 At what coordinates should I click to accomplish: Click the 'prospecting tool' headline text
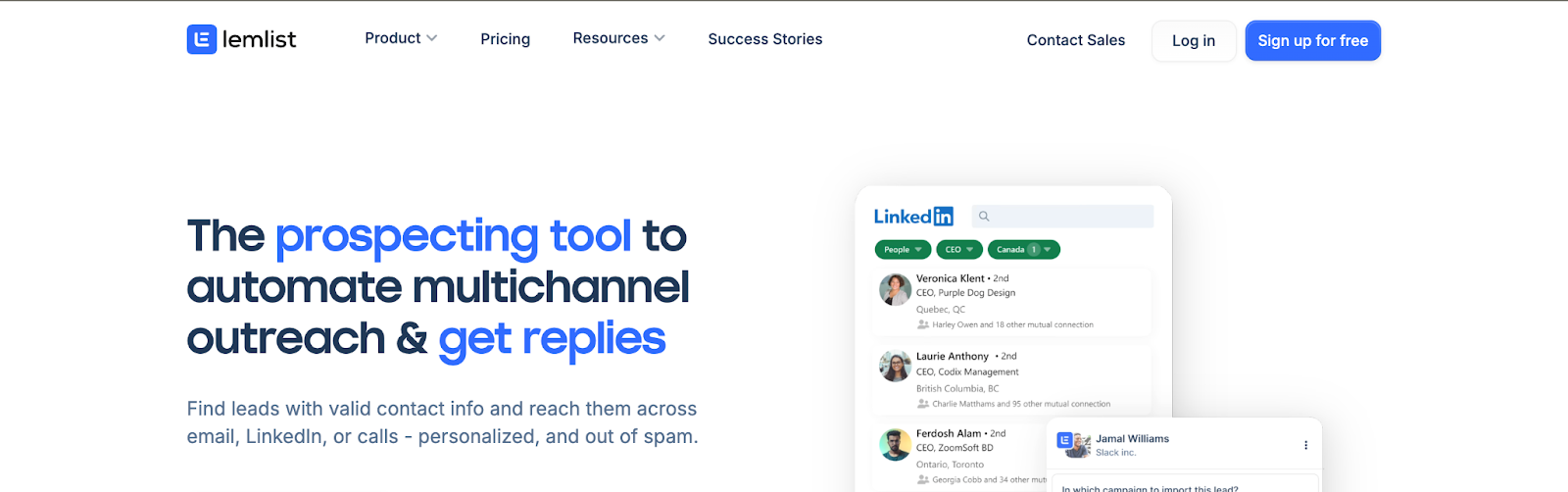453,236
